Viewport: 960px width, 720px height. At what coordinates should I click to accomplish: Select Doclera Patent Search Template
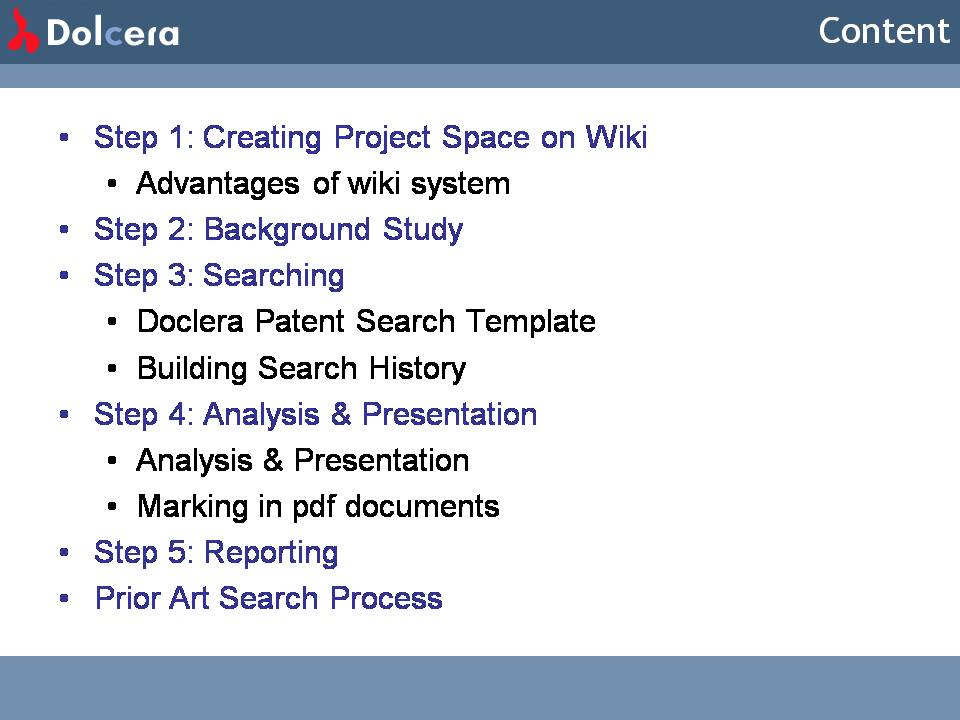coord(366,322)
